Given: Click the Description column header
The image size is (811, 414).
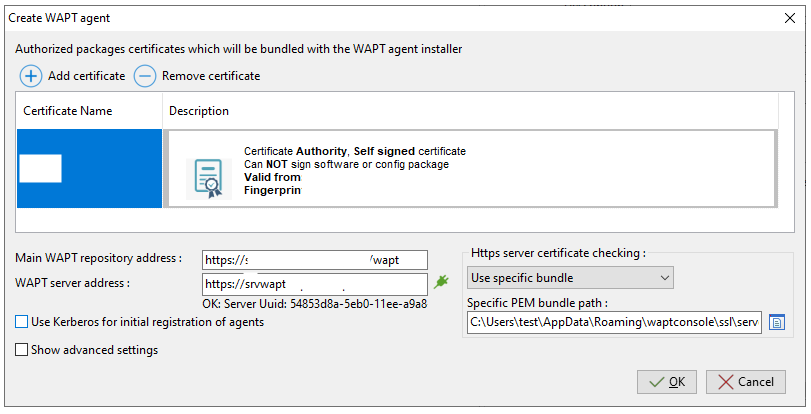Looking at the screenshot, I should [199, 111].
